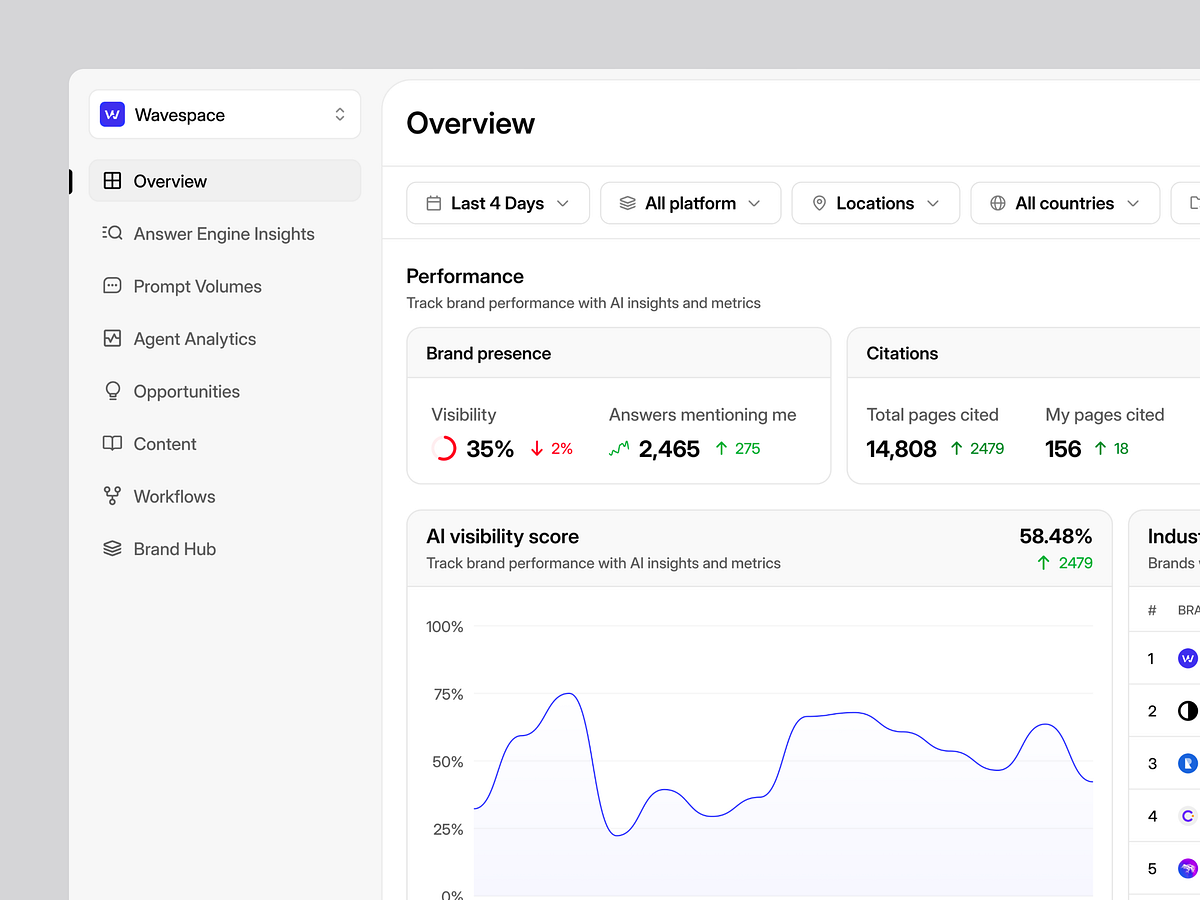This screenshot has height=900, width=1200.
Task: Open Agent Analytics in the sidebar
Action: pos(225,339)
